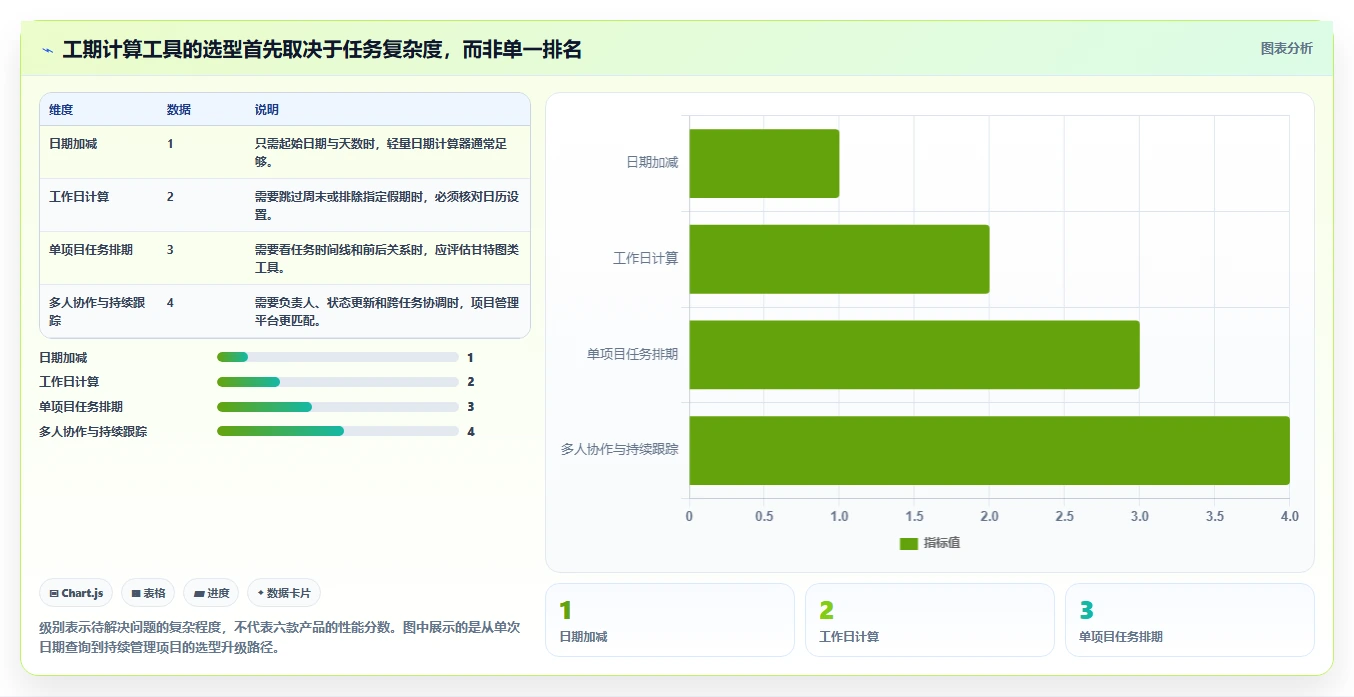This screenshot has height=697, width=1354.
Task: Select the 进度 tag chip
Action: point(211,593)
